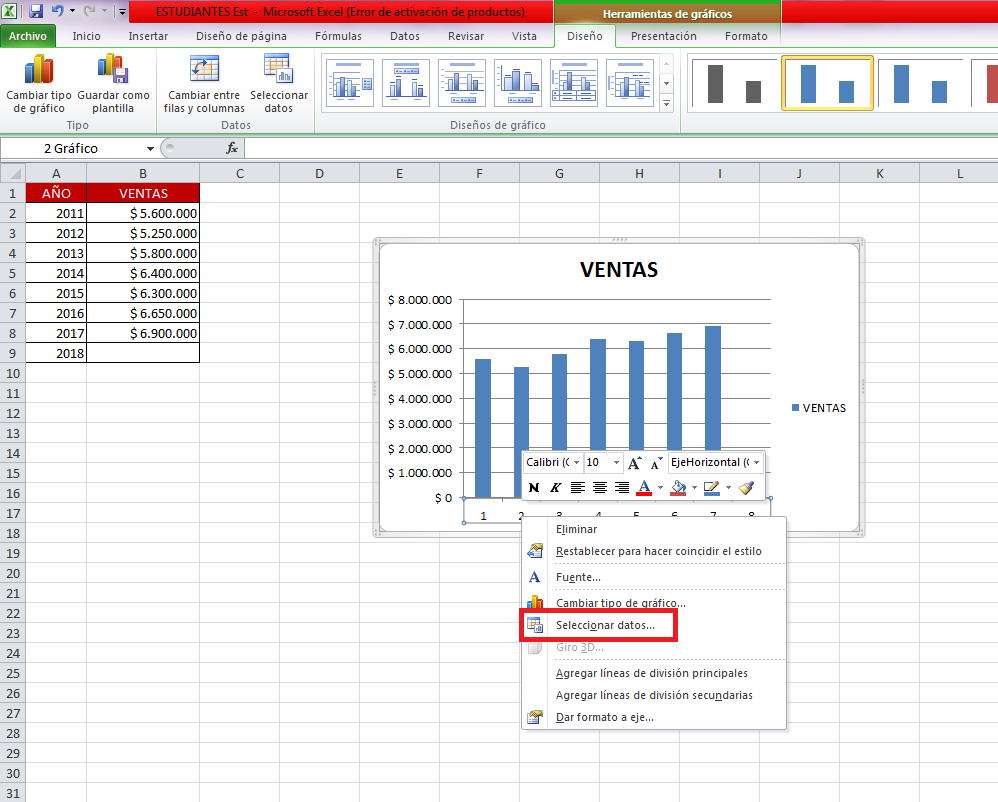Click the Format Painter brush in mini toolbar
Screen dimensions: 998x802
pyautogui.click(x=745, y=487)
